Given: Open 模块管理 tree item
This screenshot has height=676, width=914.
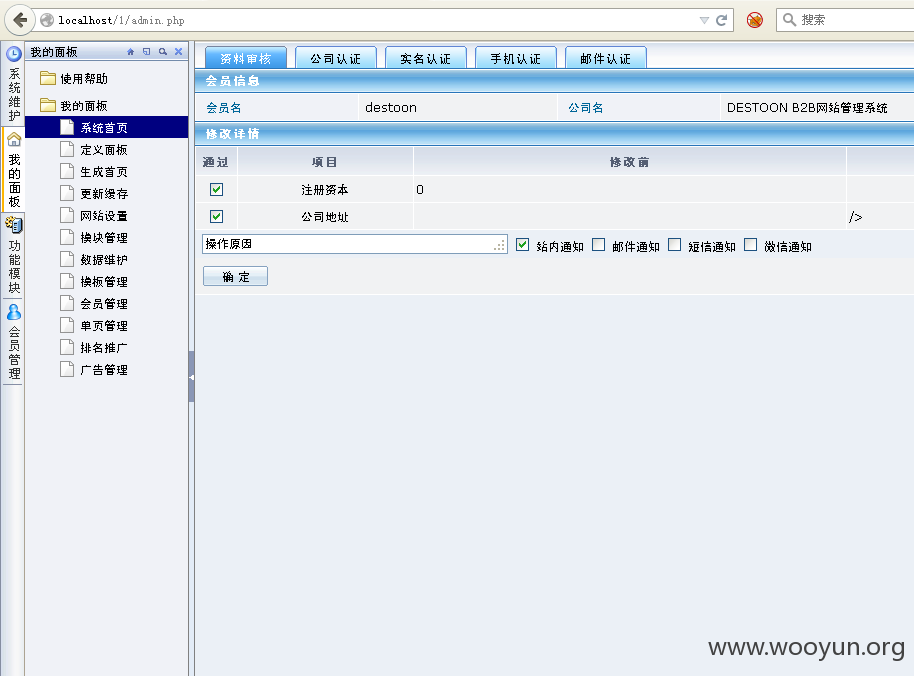Looking at the screenshot, I should click(104, 238).
